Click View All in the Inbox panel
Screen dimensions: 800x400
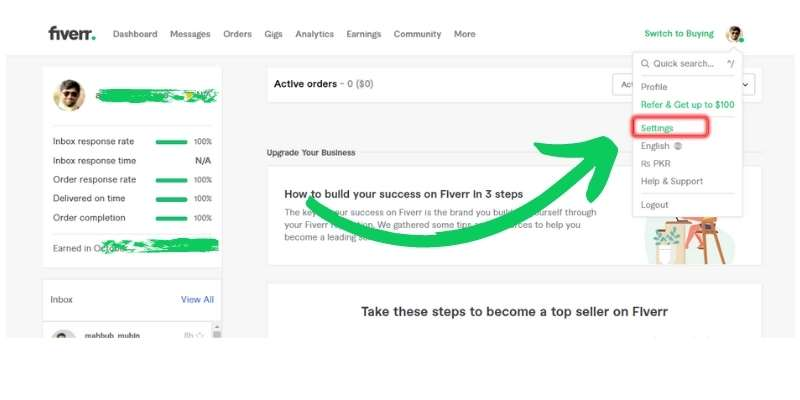tap(197, 299)
